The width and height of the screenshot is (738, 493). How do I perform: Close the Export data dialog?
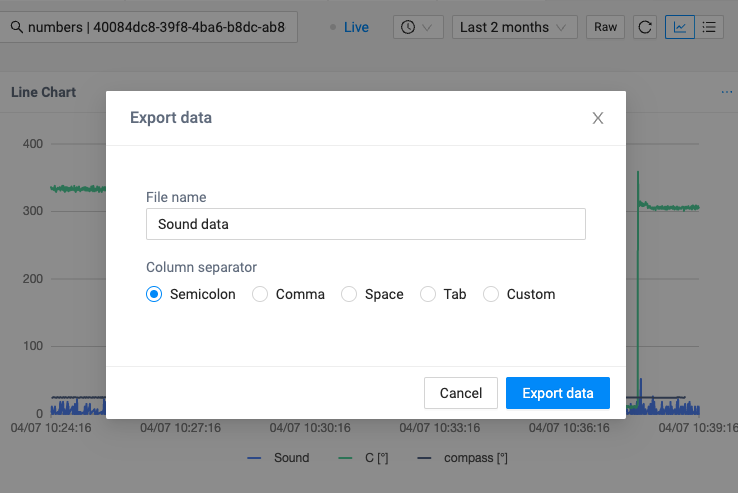(x=598, y=118)
